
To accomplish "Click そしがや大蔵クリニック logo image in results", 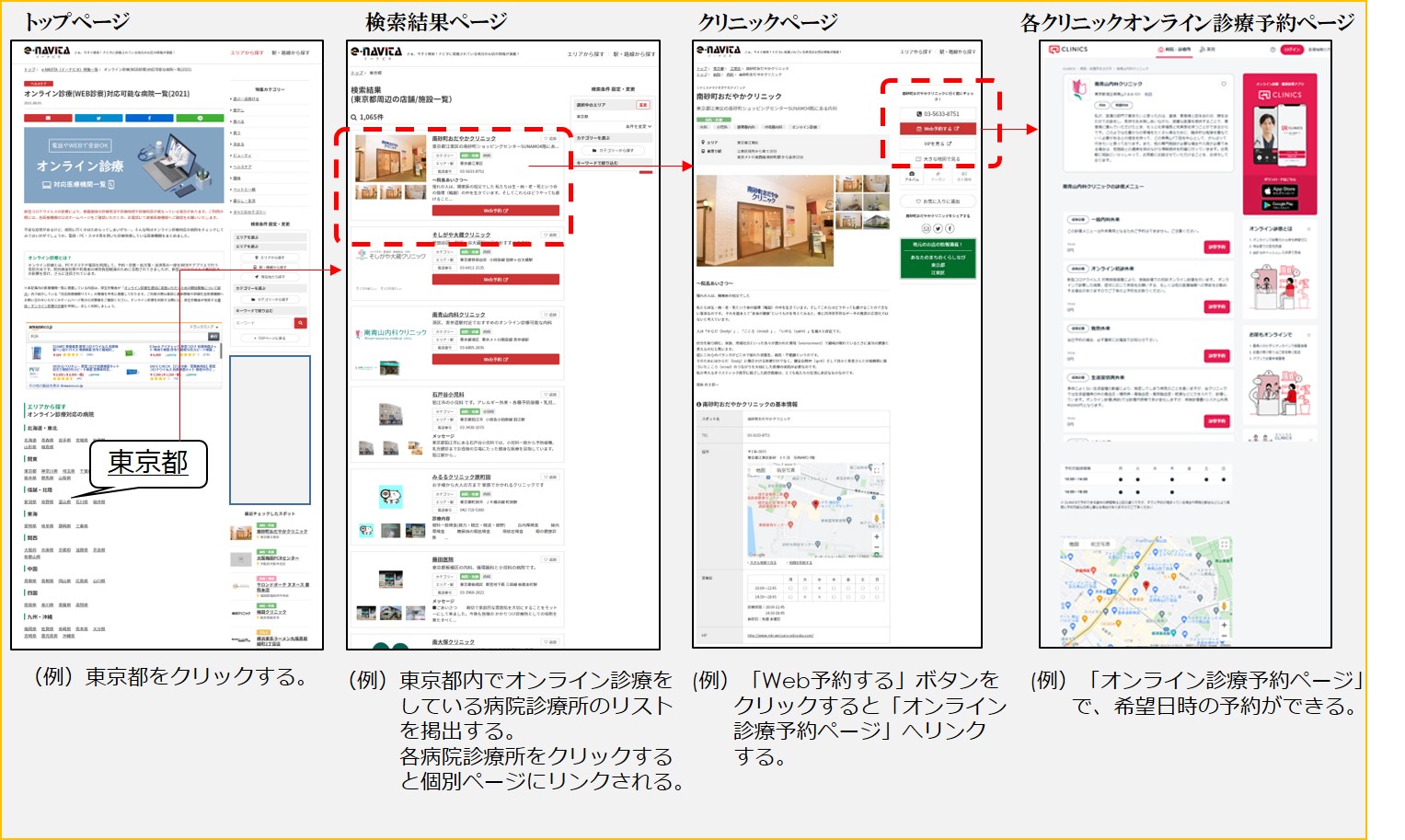I will [391, 255].
